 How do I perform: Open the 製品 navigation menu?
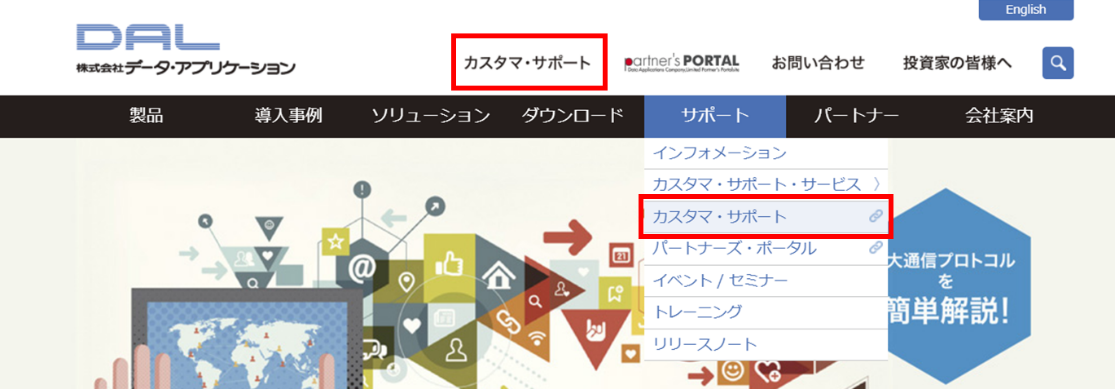(146, 116)
